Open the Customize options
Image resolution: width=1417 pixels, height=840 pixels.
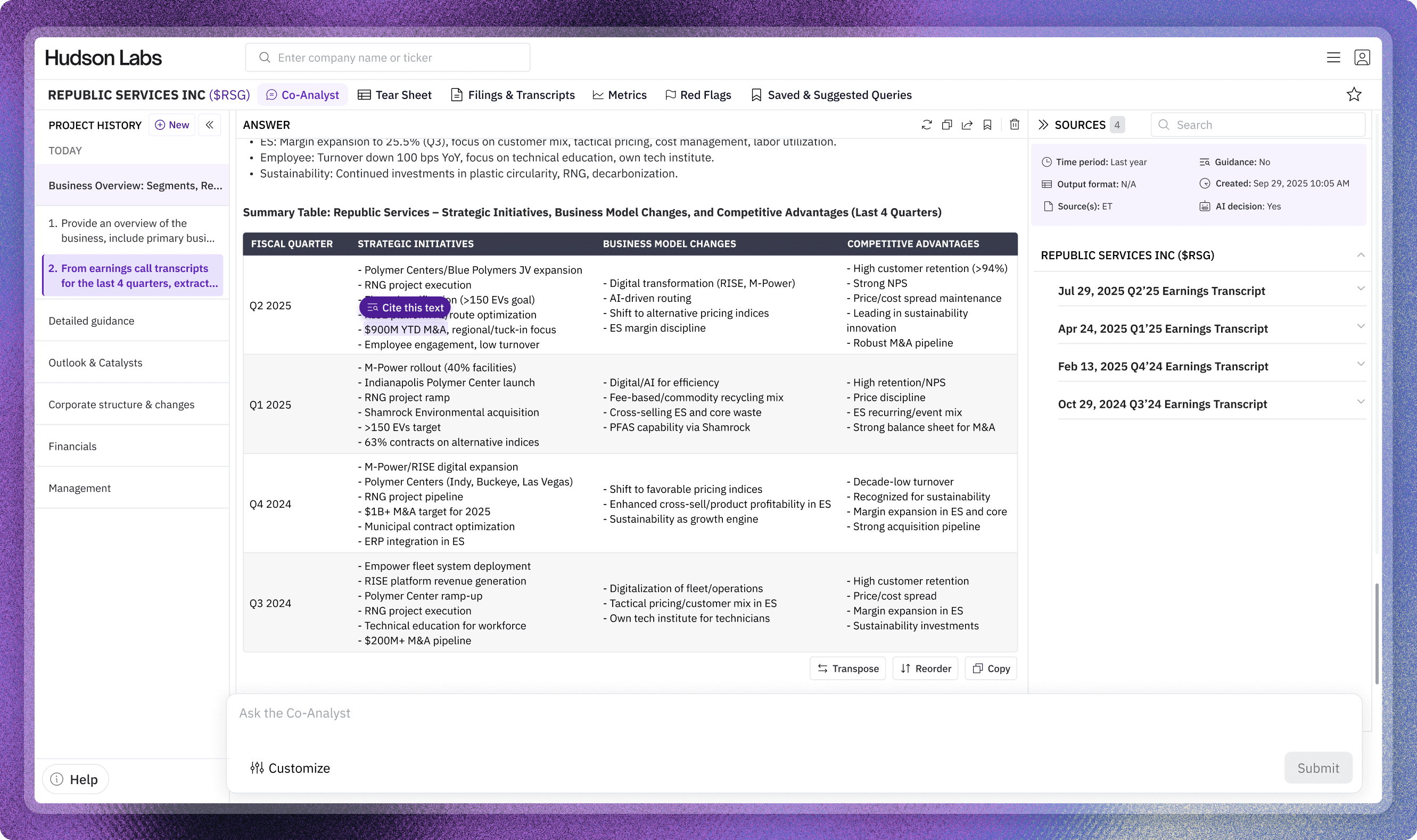[x=290, y=768]
